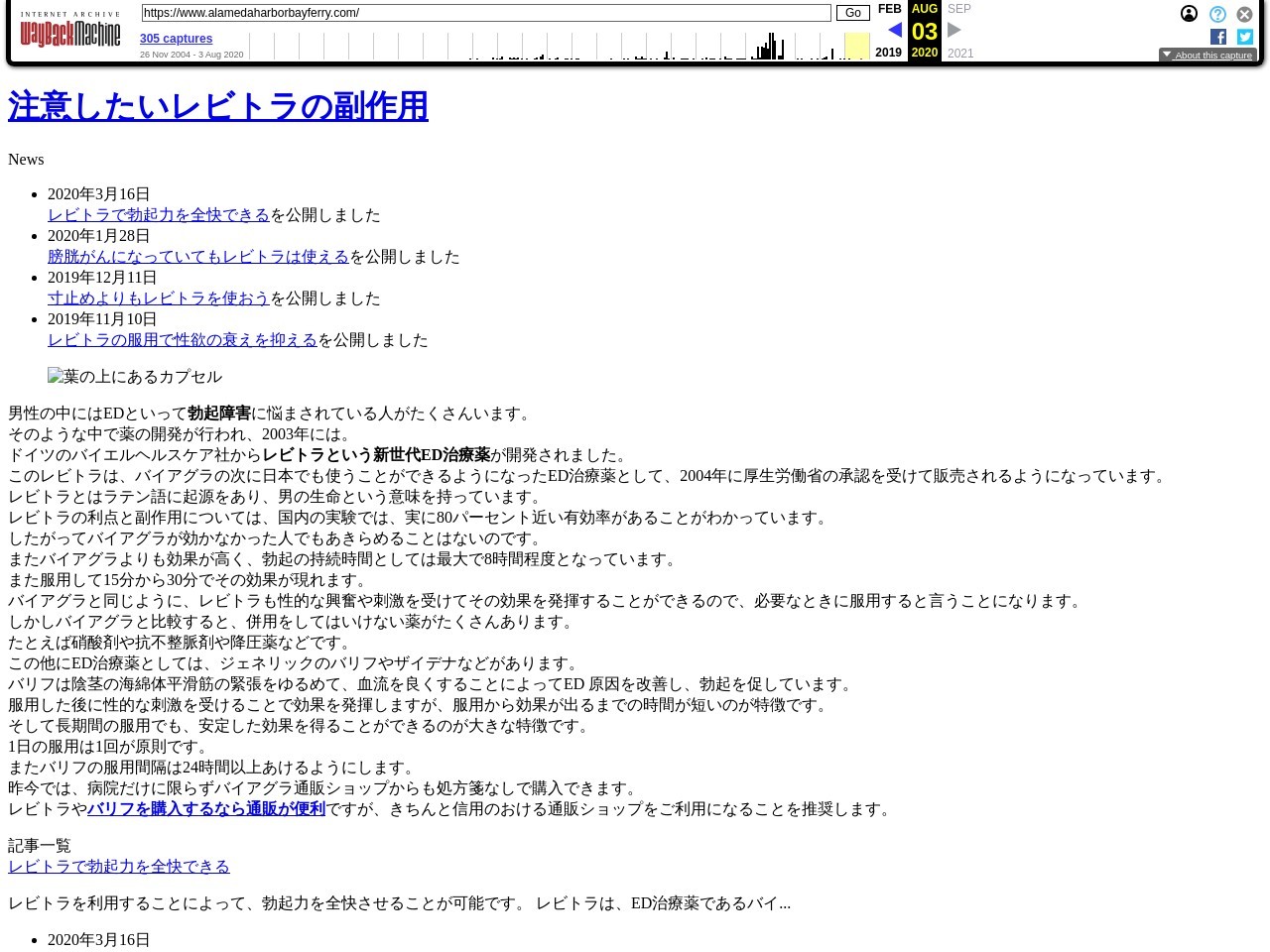Open the user account icon

(1189, 14)
